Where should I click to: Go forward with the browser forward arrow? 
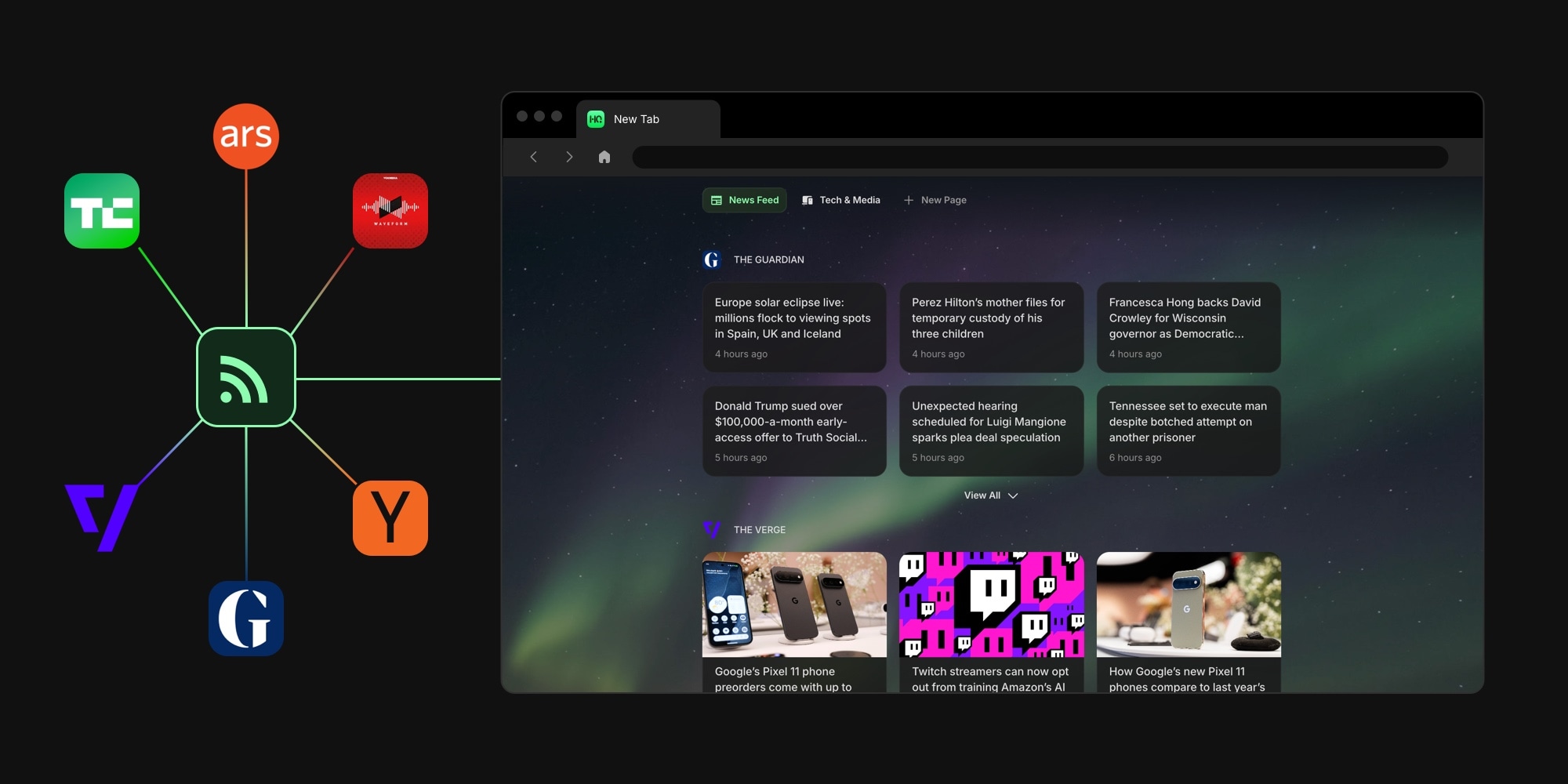pos(569,157)
